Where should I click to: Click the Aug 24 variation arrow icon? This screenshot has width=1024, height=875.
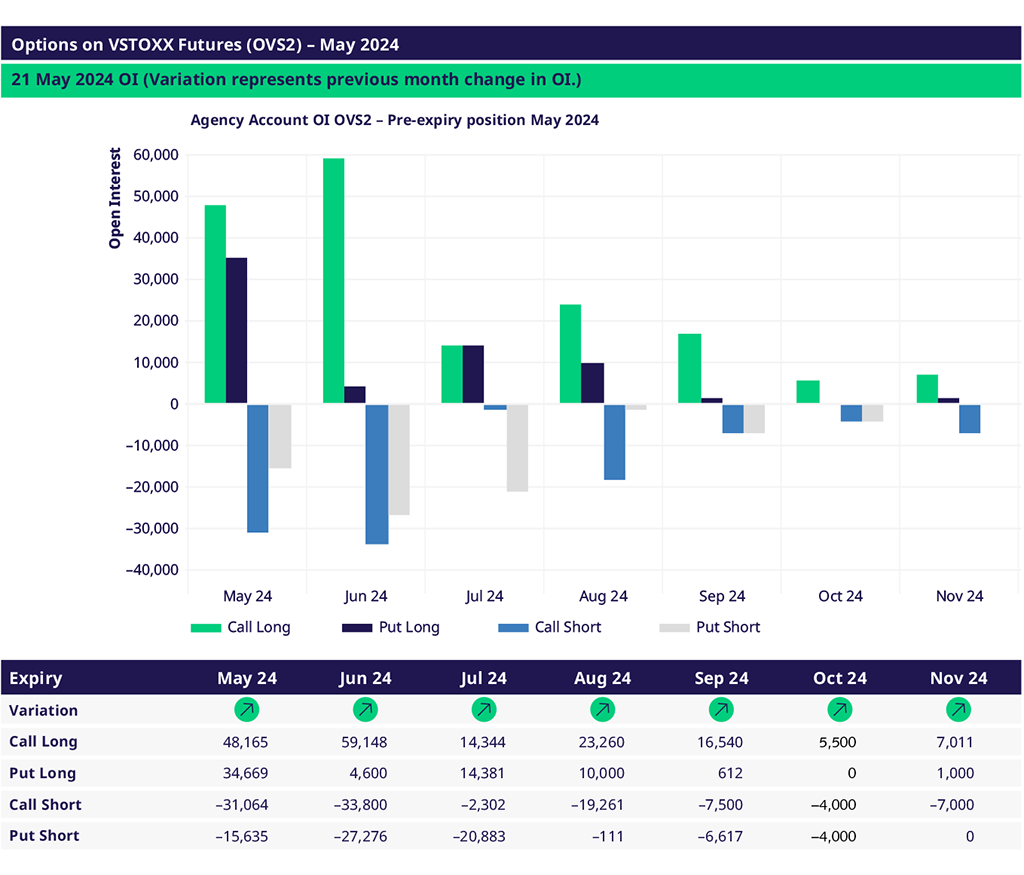602,710
